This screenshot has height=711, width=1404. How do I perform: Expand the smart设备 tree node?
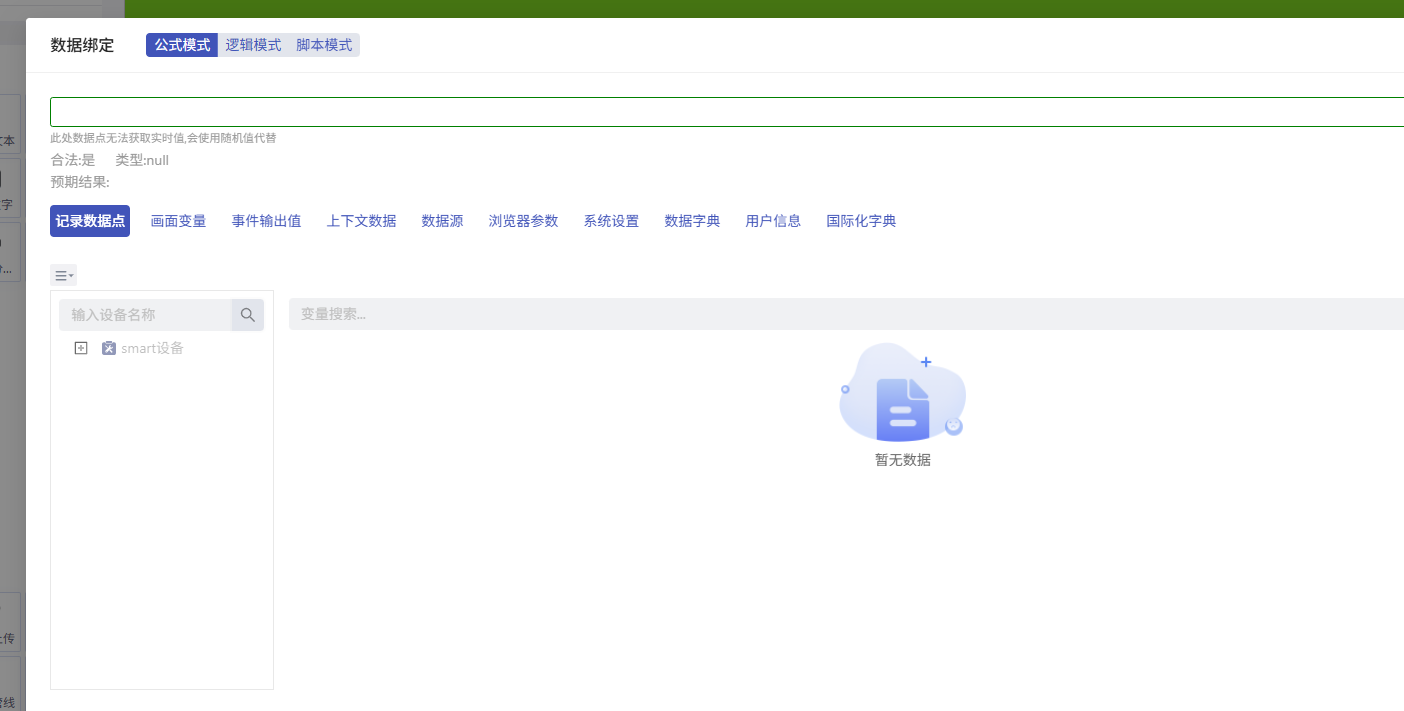82,348
